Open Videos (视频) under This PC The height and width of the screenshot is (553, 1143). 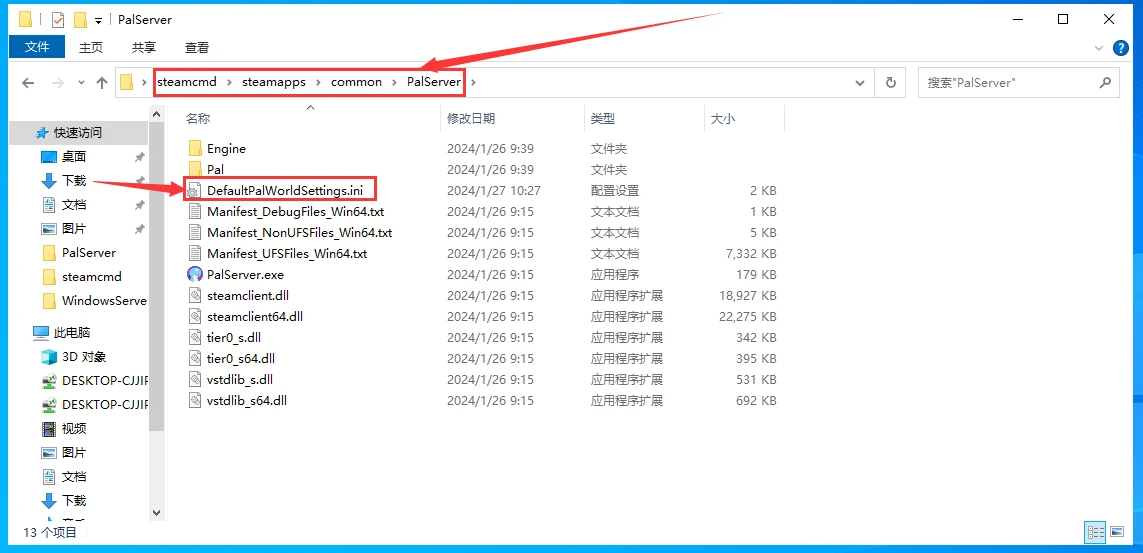click(x=74, y=428)
